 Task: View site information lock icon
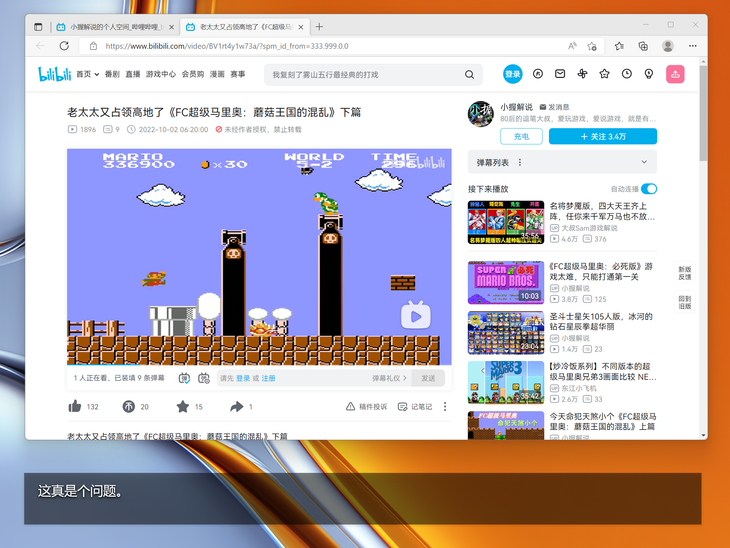click(x=93, y=46)
